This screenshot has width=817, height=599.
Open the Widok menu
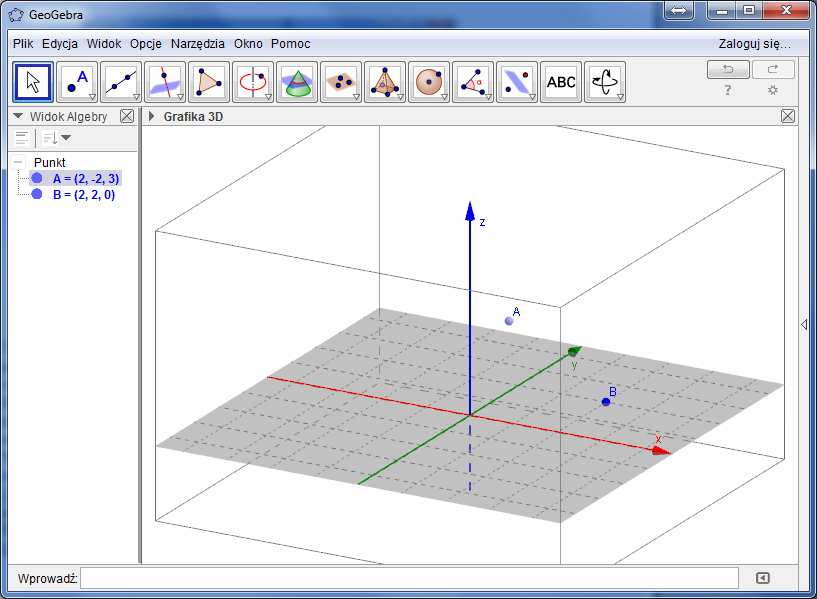104,44
